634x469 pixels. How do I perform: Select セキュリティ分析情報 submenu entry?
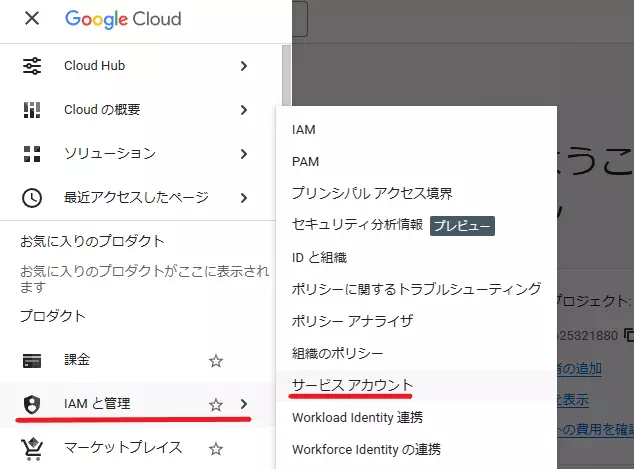click(416, 225)
